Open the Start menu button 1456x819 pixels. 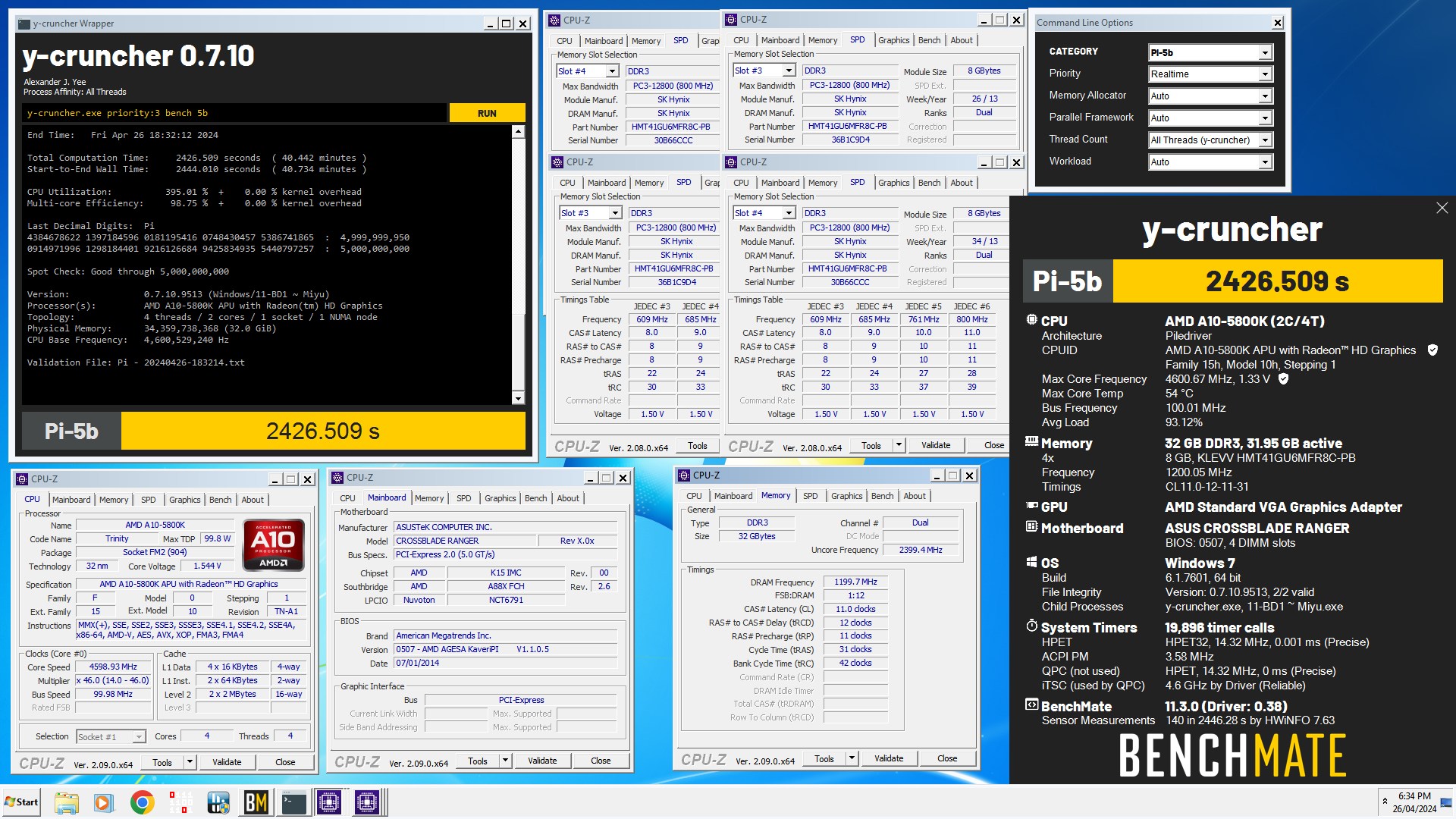[x=21, y=802]
